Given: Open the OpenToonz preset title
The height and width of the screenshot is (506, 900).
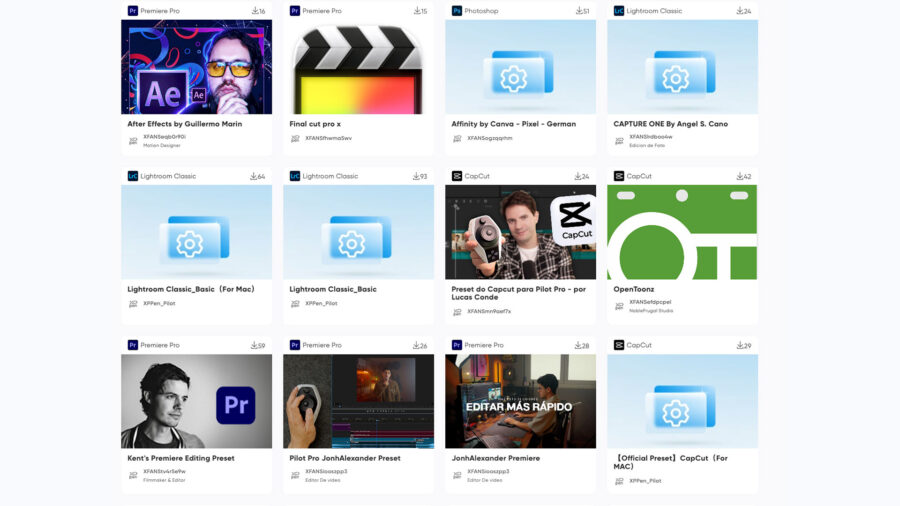Looking at the screenshot, I should pos(634,289).
